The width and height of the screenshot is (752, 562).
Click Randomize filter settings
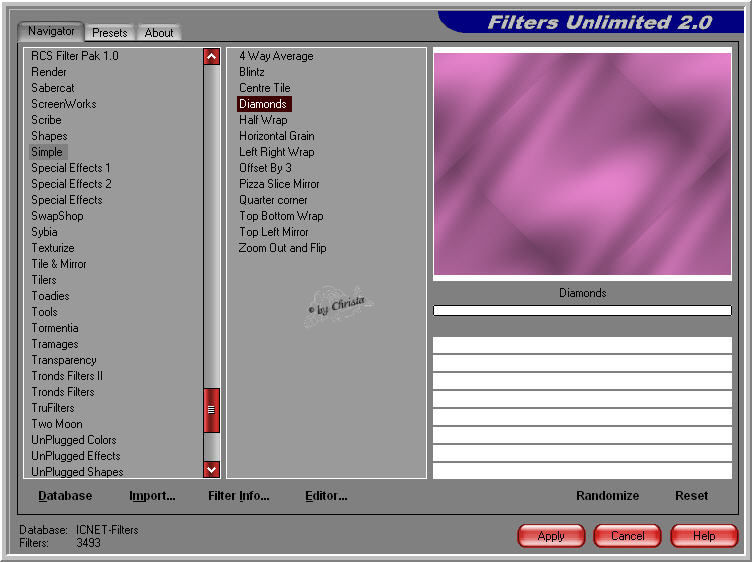pos(607,496)
